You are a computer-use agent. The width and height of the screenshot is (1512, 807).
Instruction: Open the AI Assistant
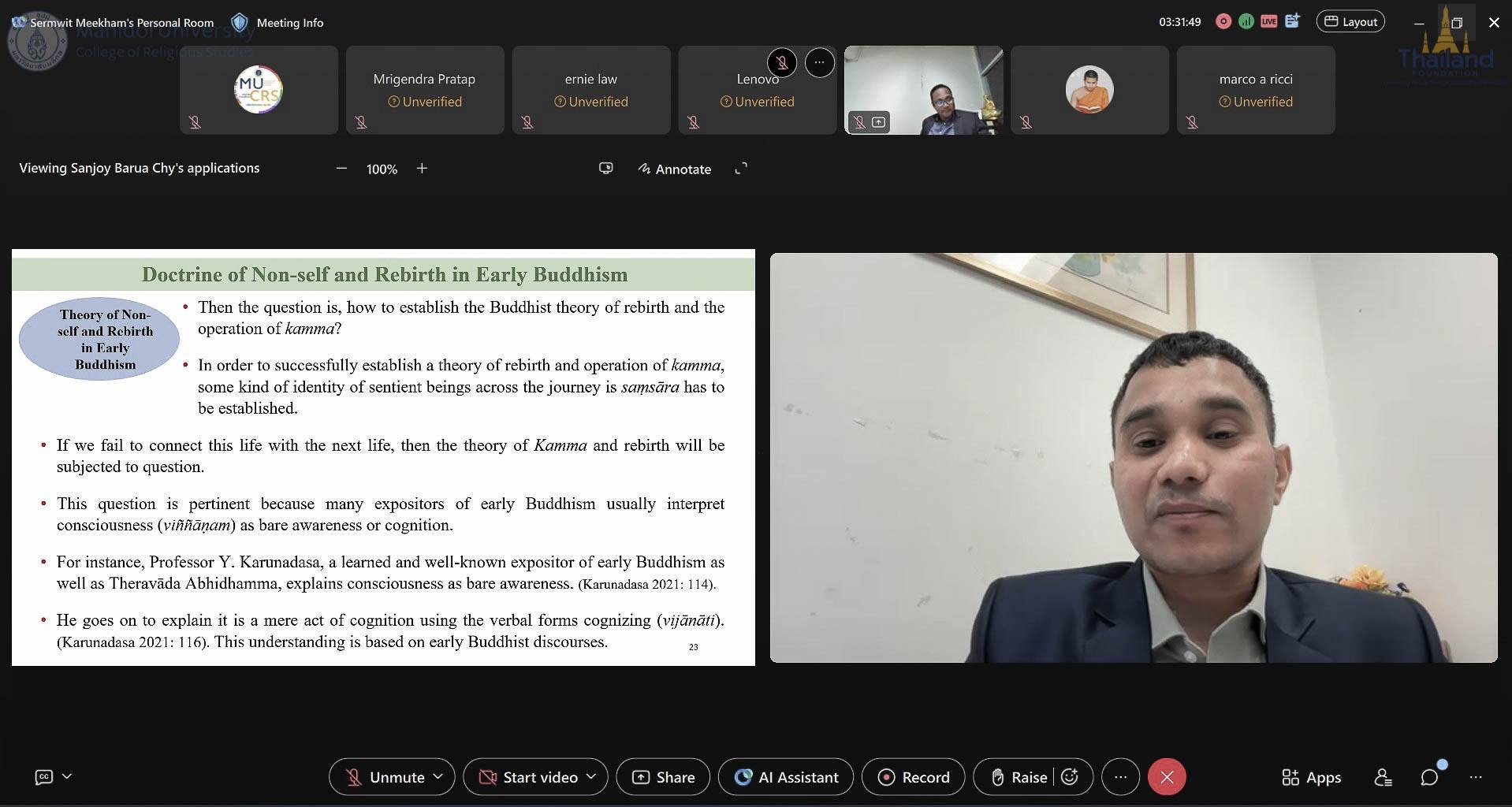(786, 777)
